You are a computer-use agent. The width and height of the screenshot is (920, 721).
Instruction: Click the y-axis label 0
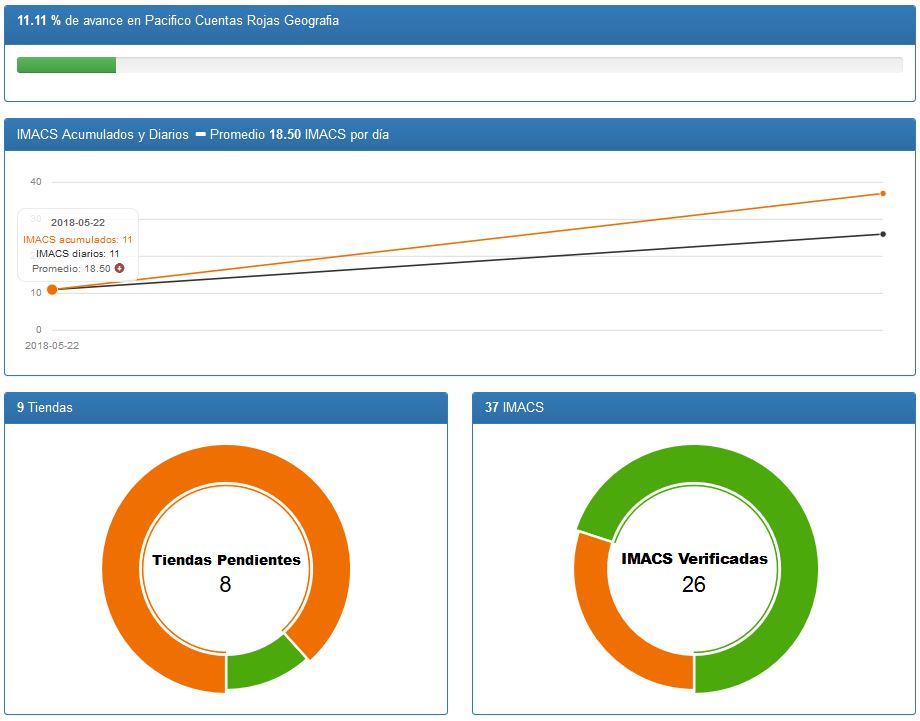pos(39,330)
